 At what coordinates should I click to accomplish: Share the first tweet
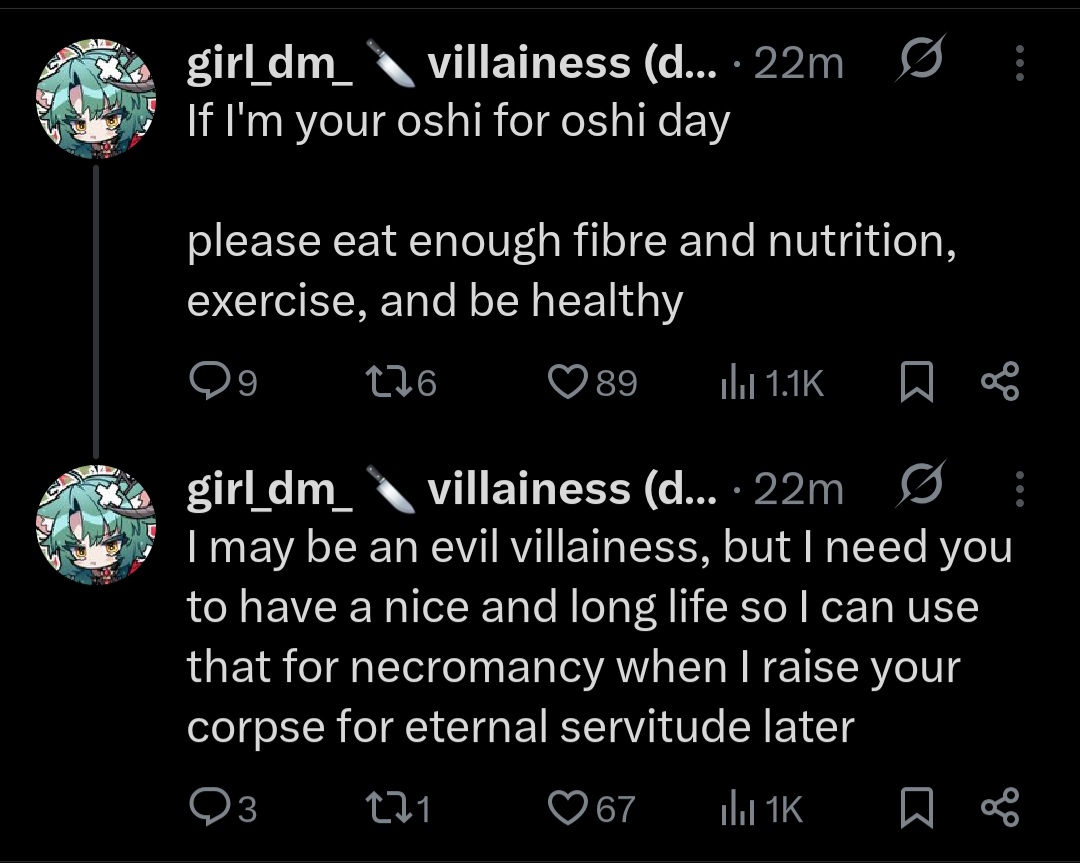(x=999, y=383)
